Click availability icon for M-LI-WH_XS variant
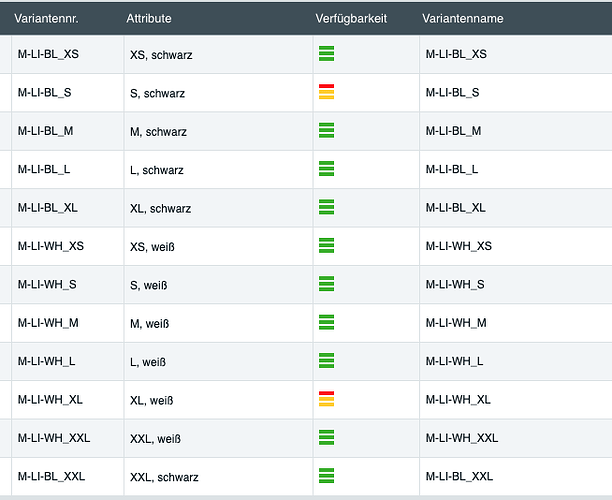This screenshot has width=612, height=500. point(326,245)
